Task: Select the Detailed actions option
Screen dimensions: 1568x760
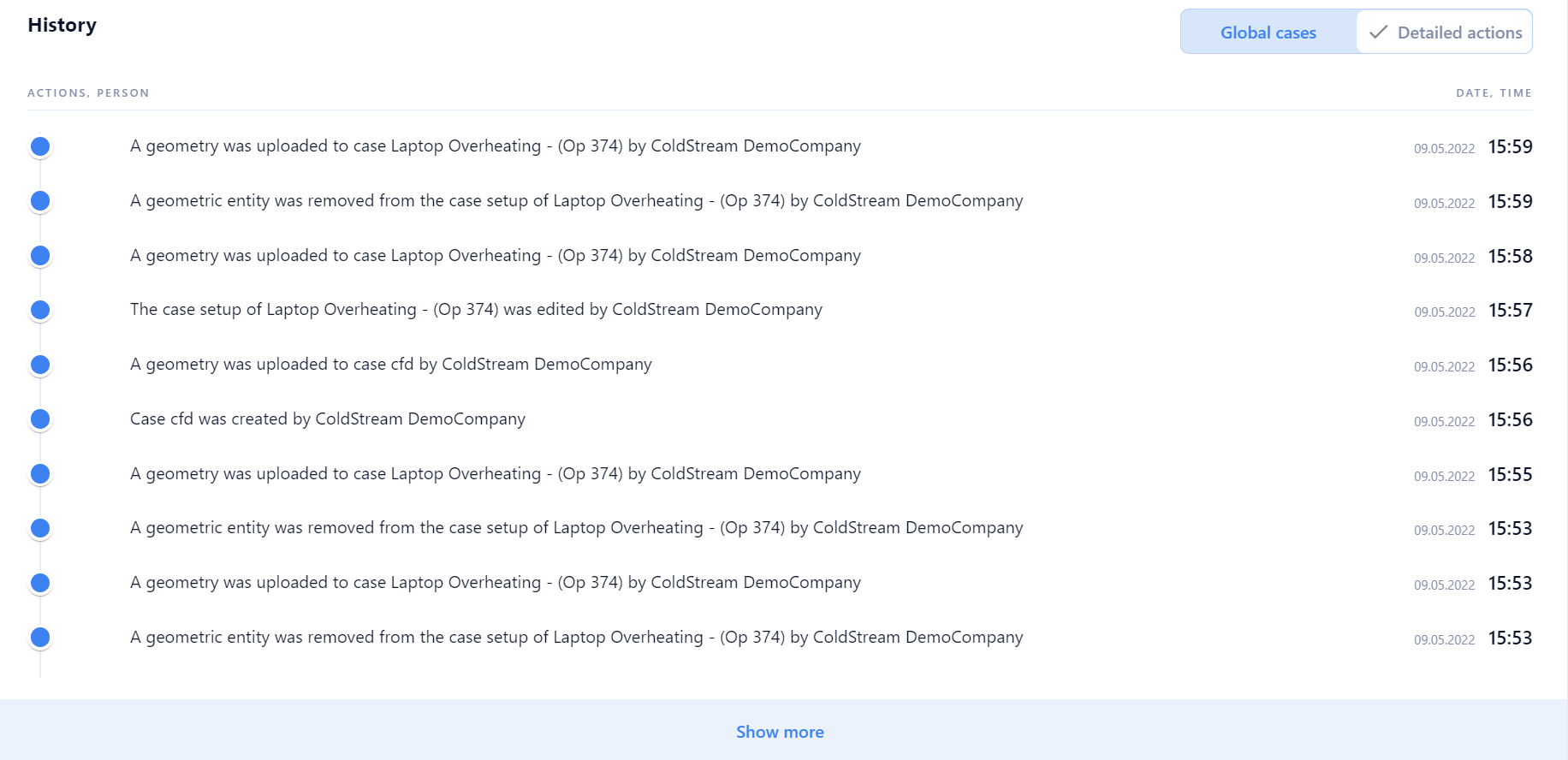Action: 1445,33
